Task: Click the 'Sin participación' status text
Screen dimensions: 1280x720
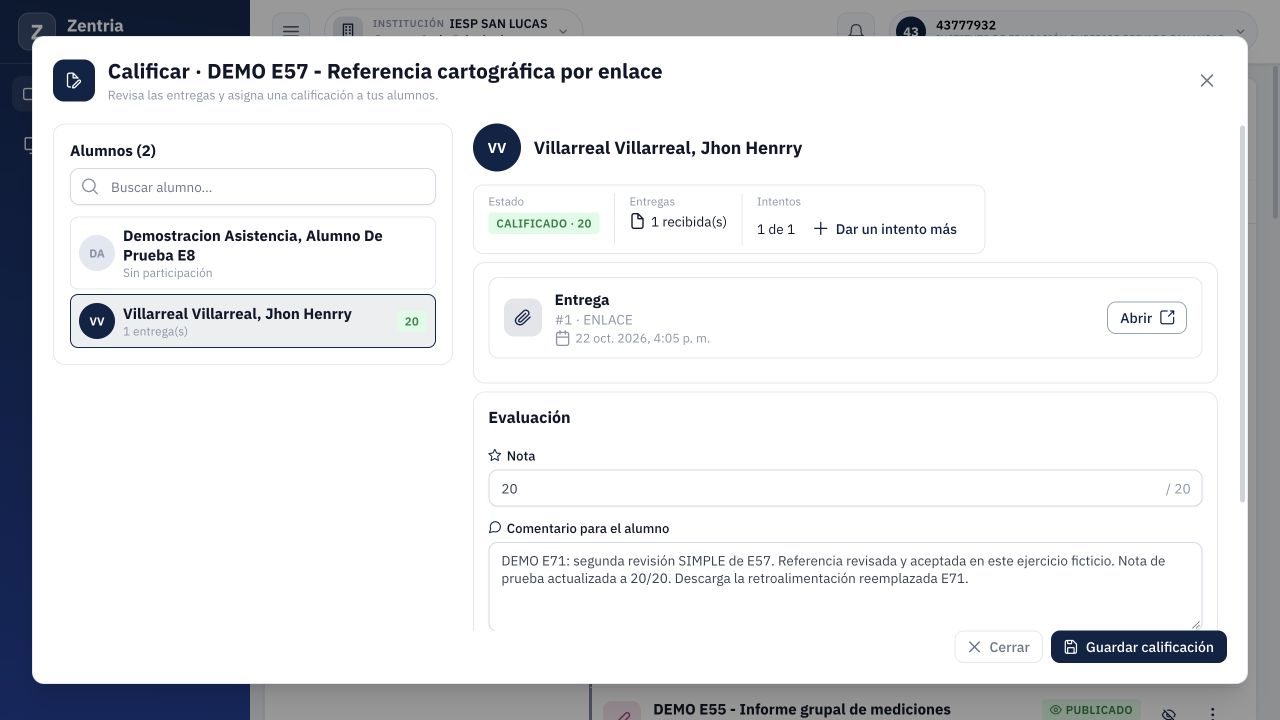Action: (x=167, y=273)
